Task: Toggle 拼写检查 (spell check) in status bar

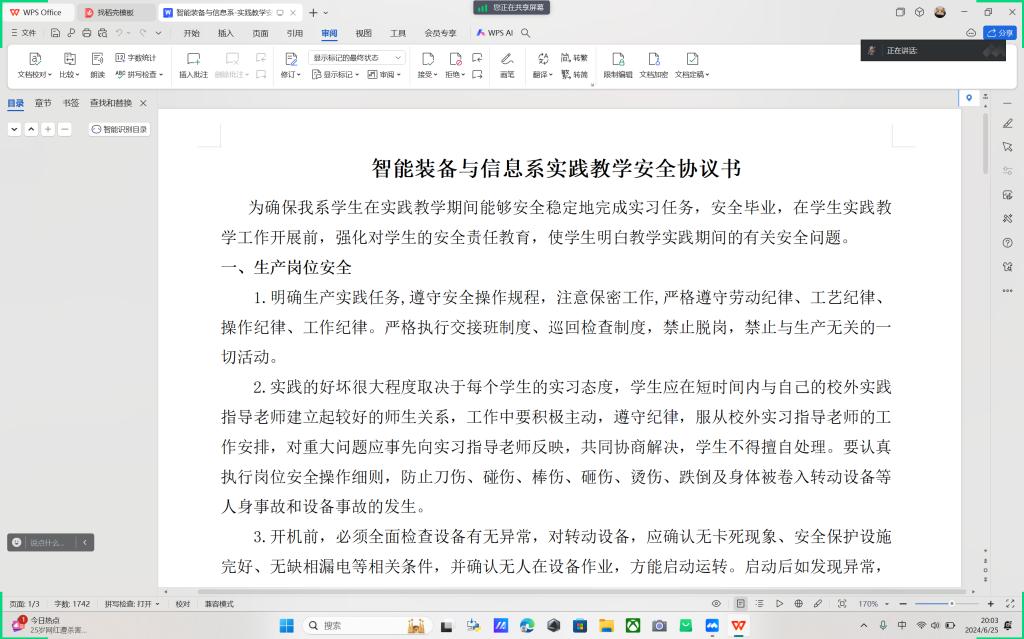Action: [x=132, y=604]
